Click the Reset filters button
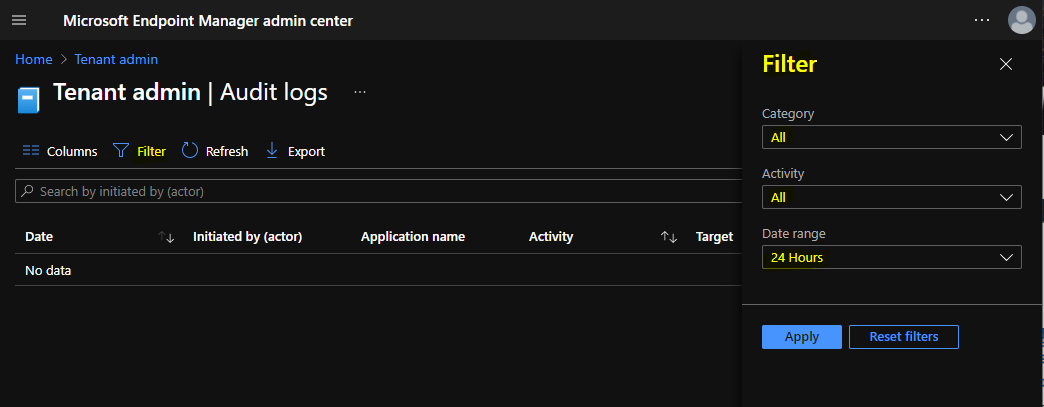Viewport: 1044px width, 407px height. pyautogui.click(x=904, y=337)
